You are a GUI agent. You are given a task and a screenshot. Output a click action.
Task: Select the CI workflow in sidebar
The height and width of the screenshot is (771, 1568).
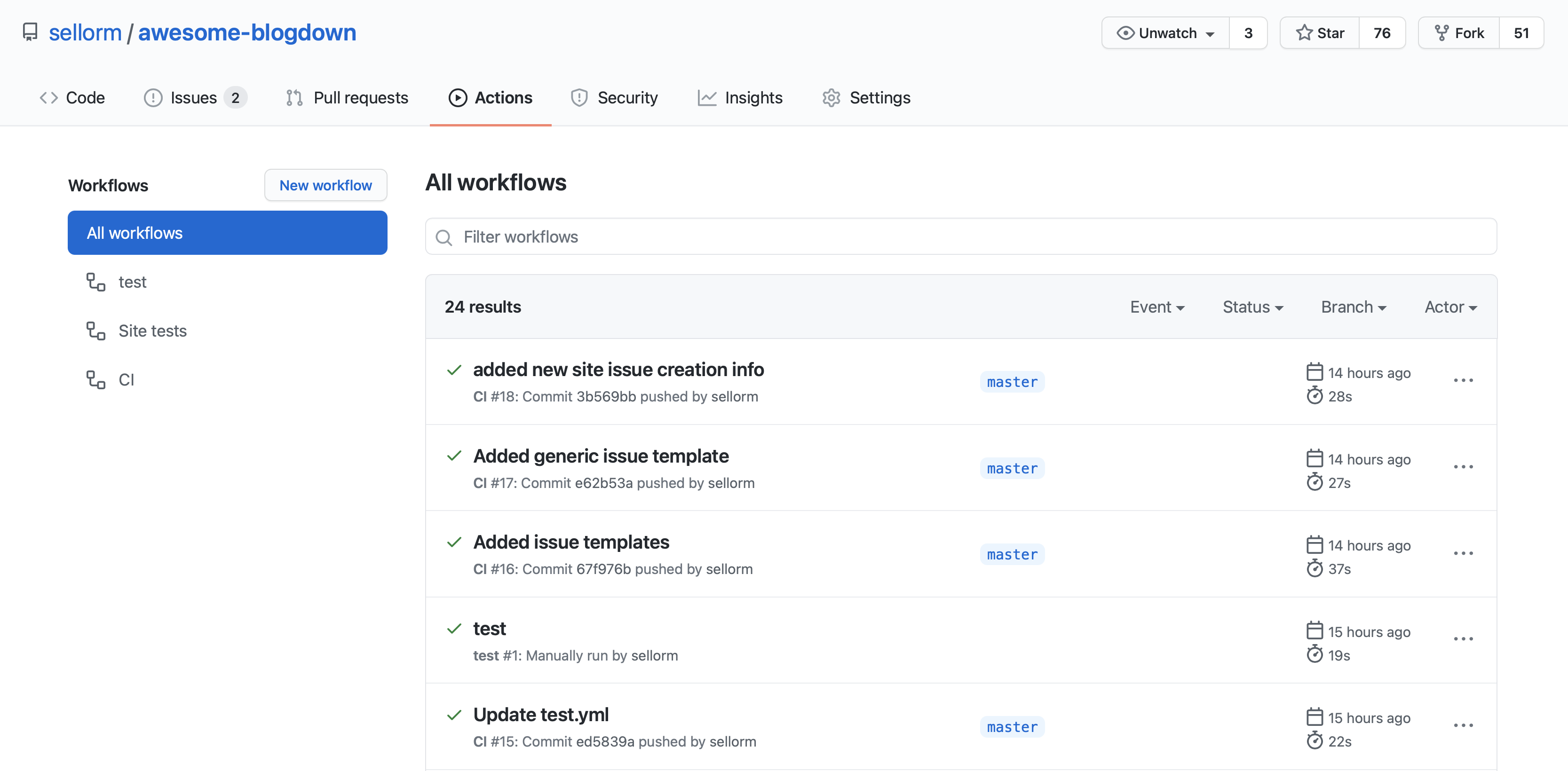pyautogui.click(x=227, y=380)
